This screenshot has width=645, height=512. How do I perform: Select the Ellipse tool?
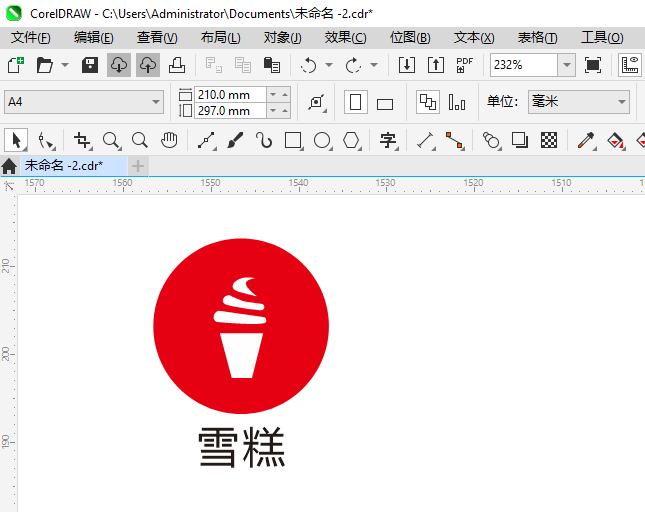322,140
